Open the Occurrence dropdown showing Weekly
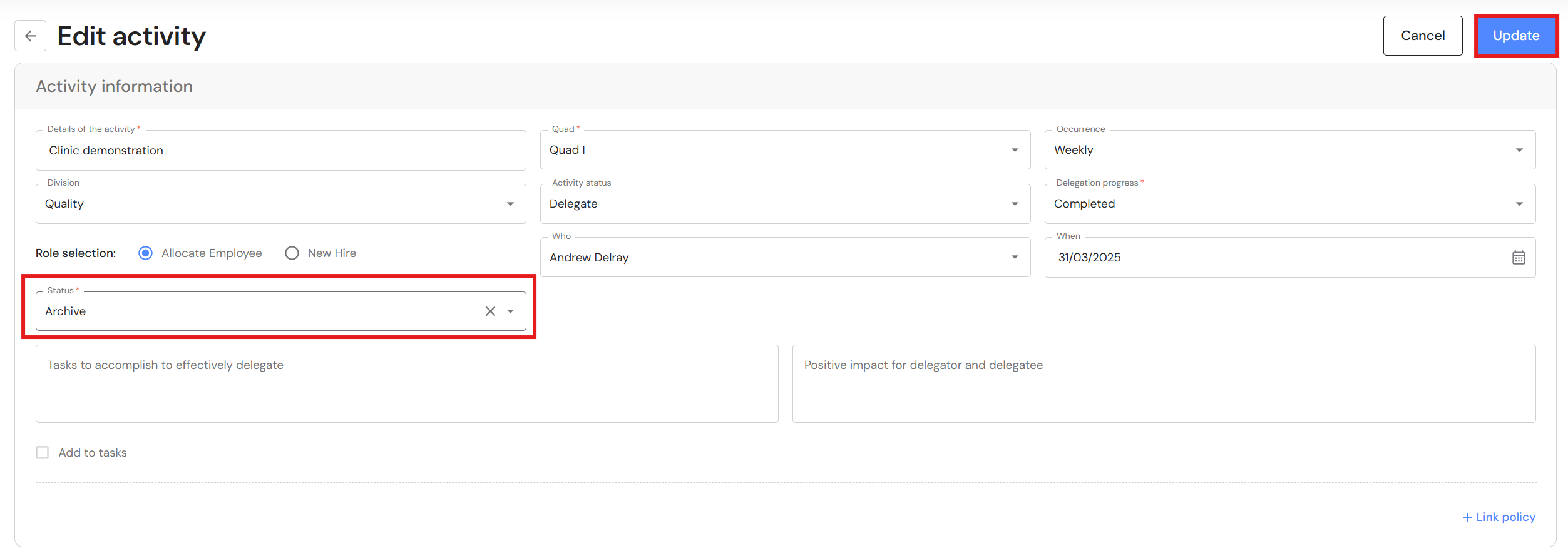 [1519, 150]
